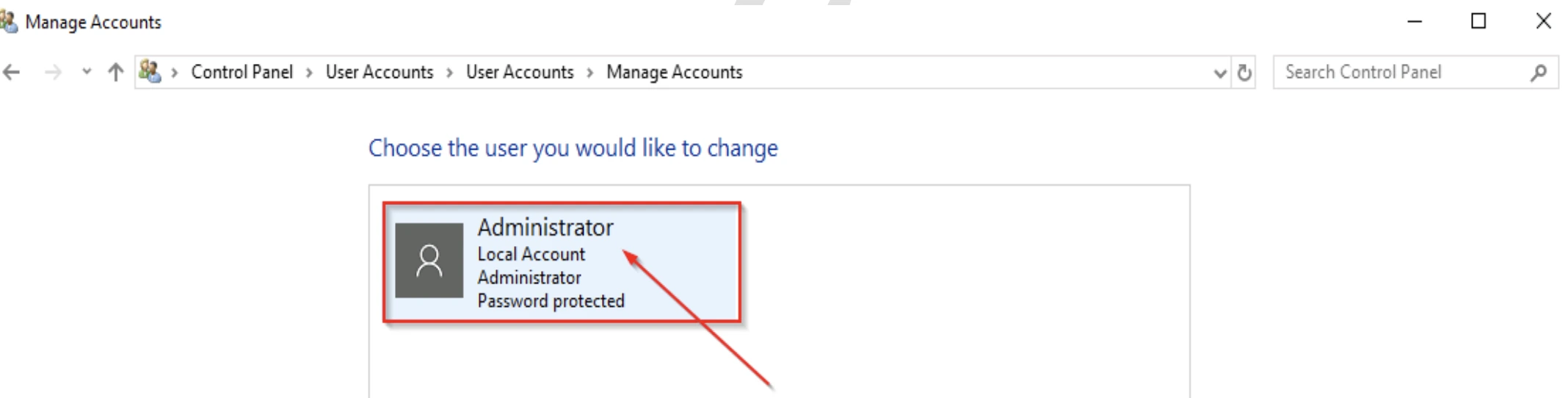Focus the Search Control Panel field
The height and width of the screenshot is (398, 1568).
[1415, 72]
